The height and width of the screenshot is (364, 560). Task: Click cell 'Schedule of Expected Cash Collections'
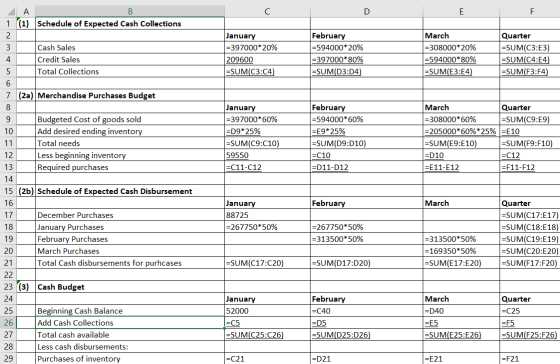pos(130,24)
